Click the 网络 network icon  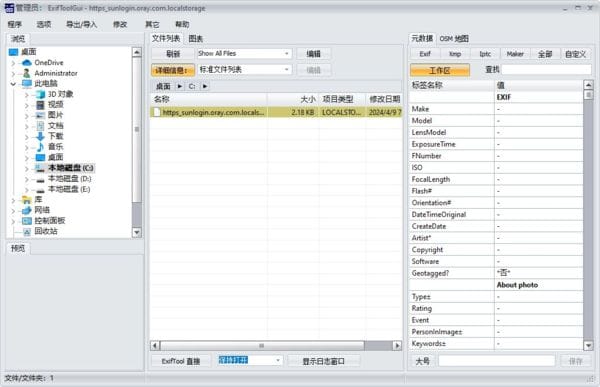tap(27, 210)
